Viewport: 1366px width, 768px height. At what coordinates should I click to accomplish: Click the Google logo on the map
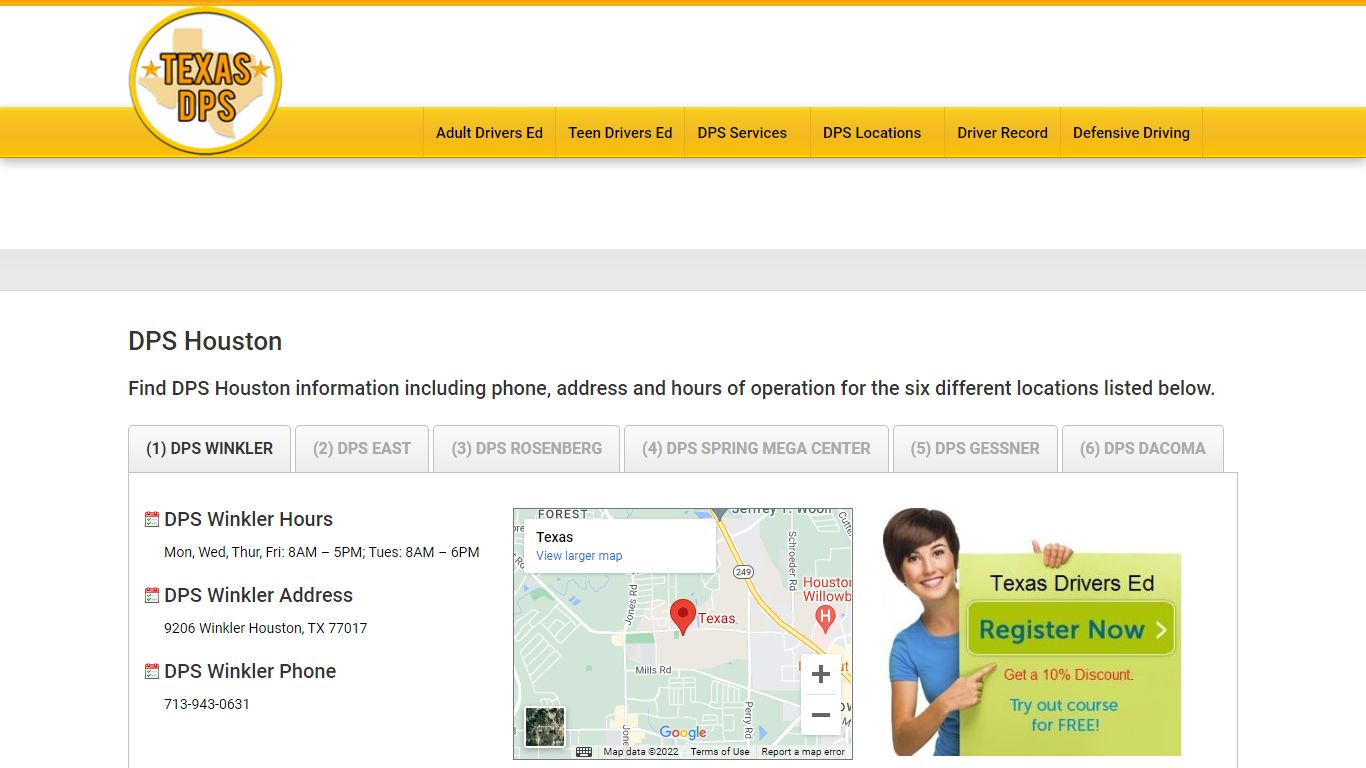[683, 733]
